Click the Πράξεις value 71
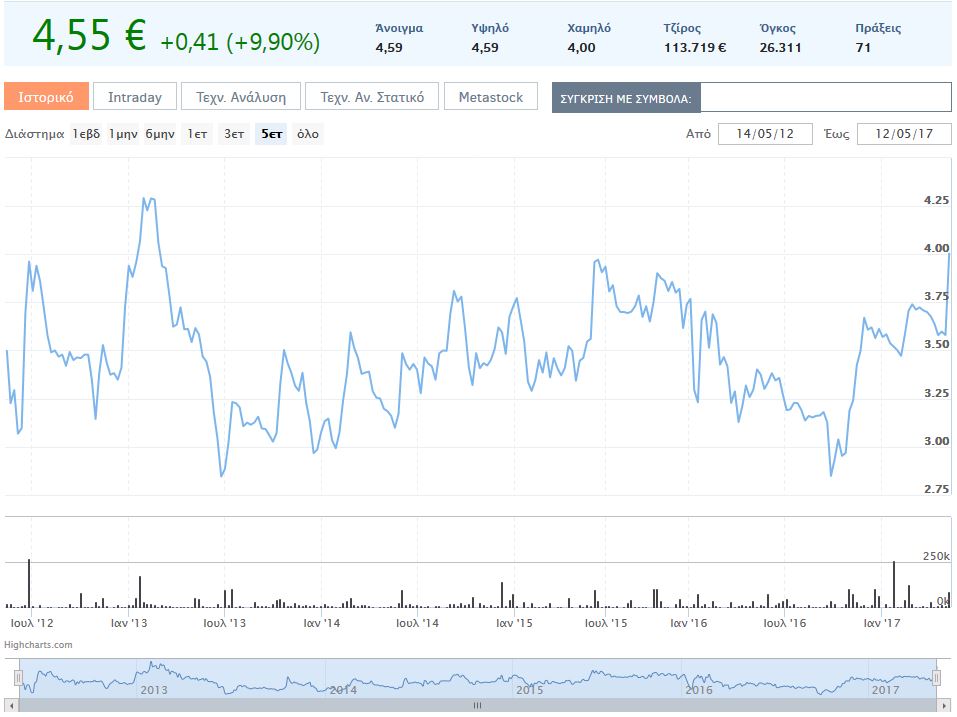Screen dimensions: 957x717 [x=863, y=48]
